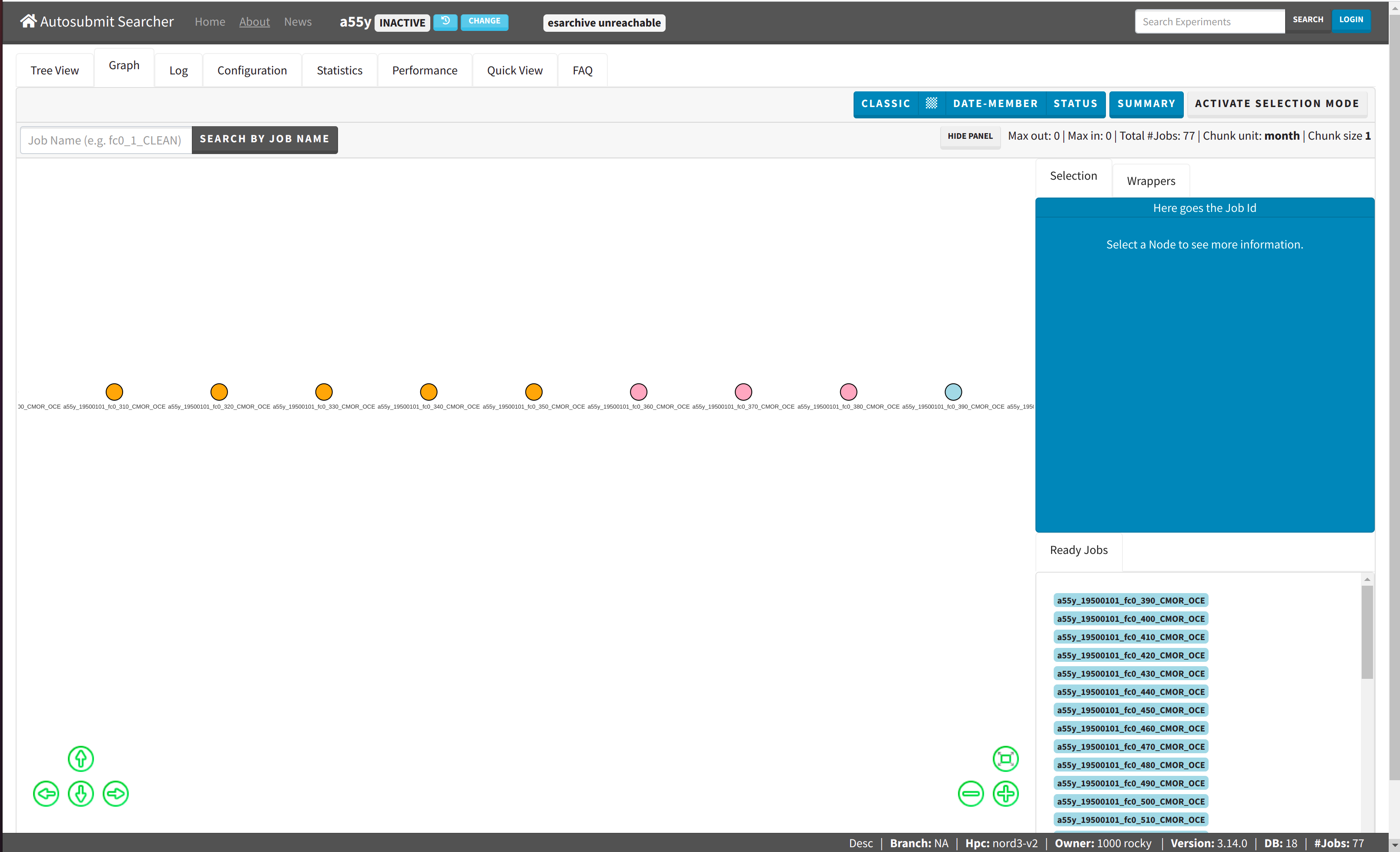Click ready job a55y_19500101_fc0_450_CMOR_OCE

(x=1131, y=710)
